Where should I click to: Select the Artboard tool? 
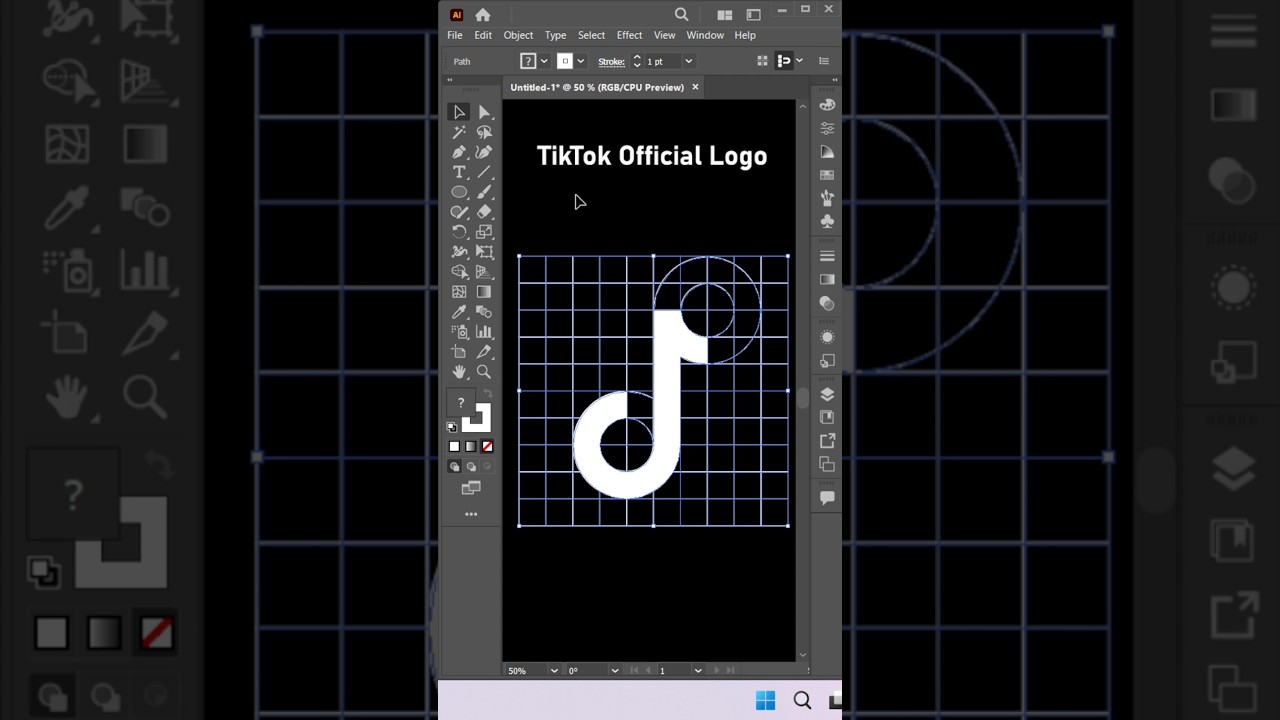pos(459,352)
